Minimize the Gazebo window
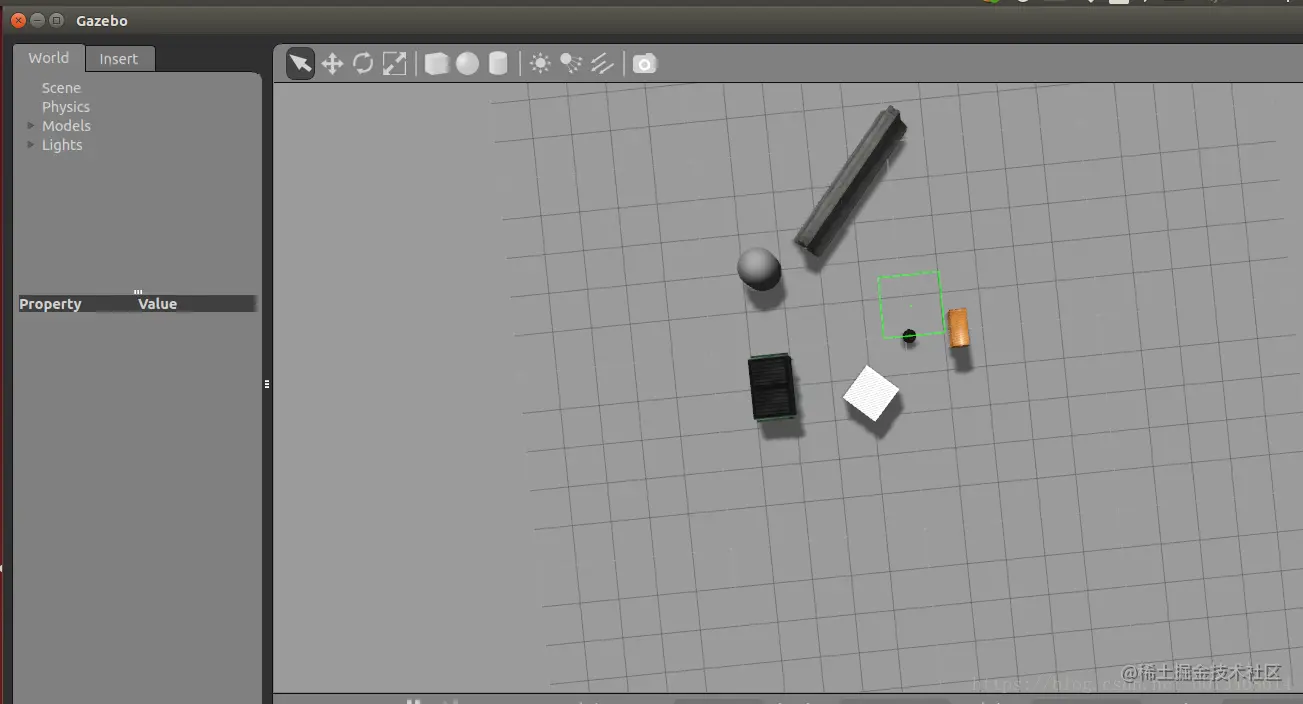This screenshot has height=704, width=1303. point(37,20)
